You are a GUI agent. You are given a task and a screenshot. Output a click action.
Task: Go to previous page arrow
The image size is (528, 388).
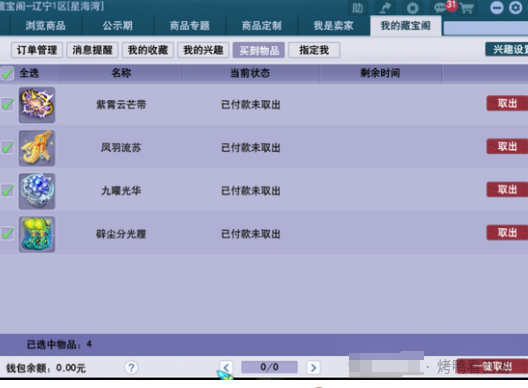click(x=226, y=367)
